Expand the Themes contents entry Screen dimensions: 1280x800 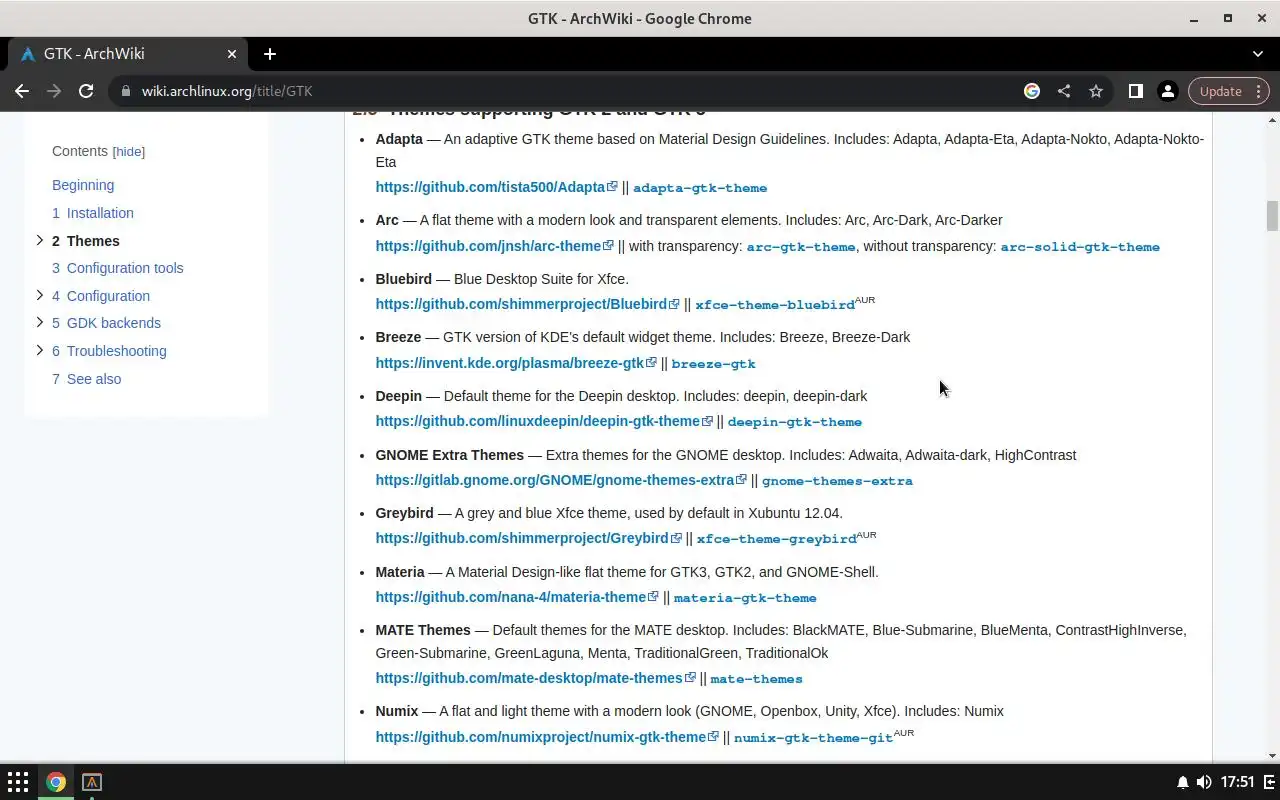(39, 240)
